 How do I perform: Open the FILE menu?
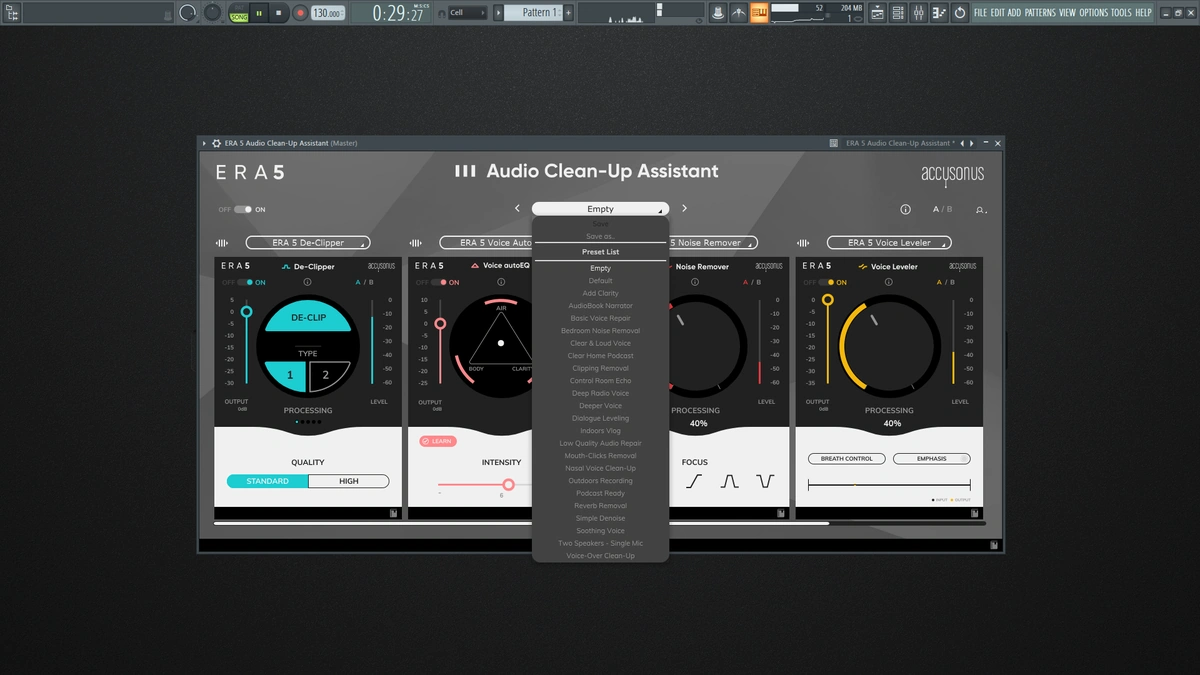981,13
